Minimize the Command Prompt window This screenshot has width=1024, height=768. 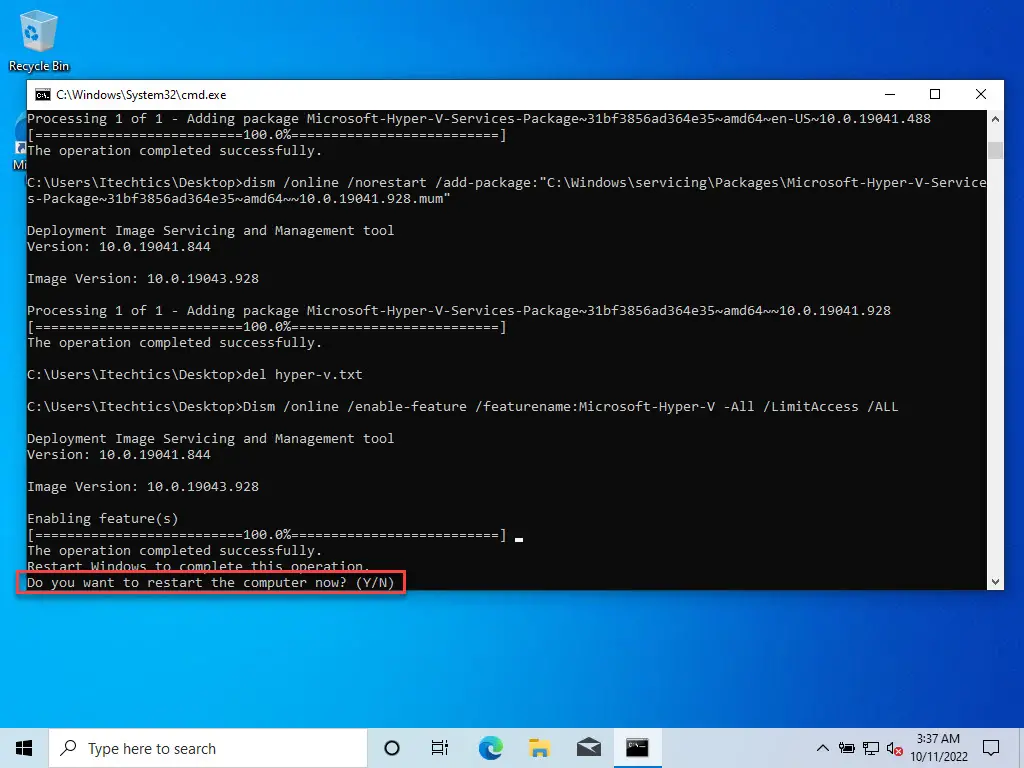(889, 95)
